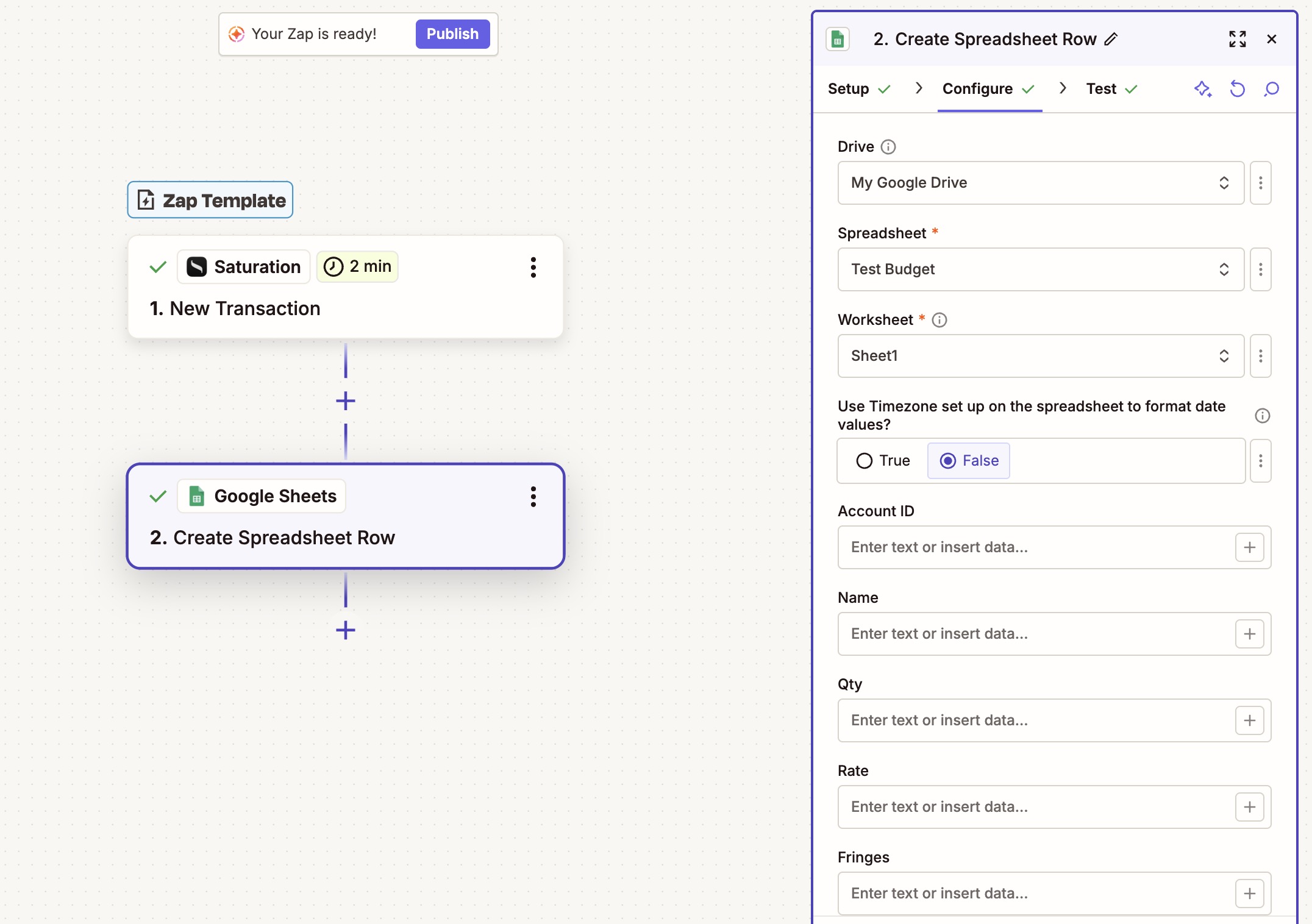1312x924 pixels.
Task: Open the Worksheet dropdown showing Sheet1
Action: (x=1041, y=356)
